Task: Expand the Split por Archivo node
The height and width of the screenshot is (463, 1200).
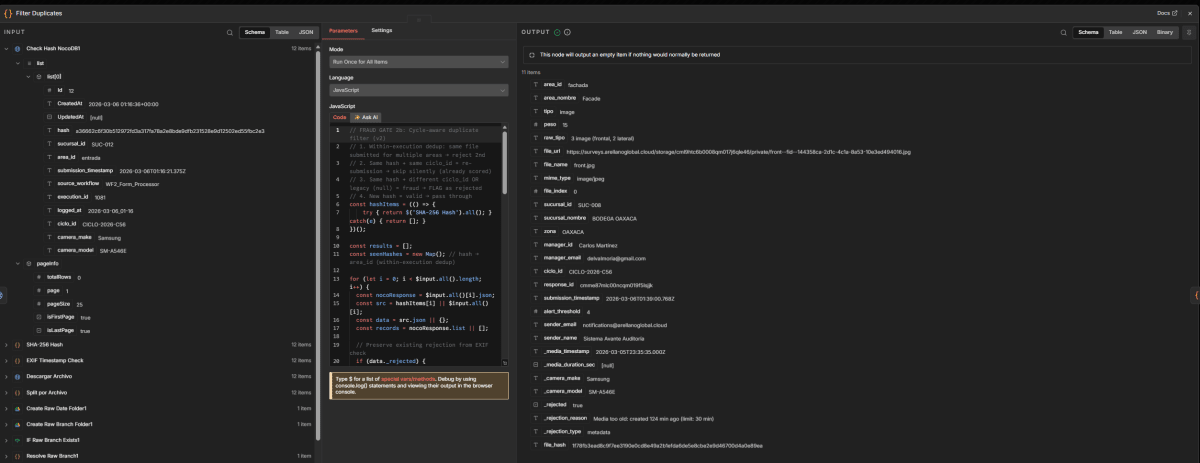Action: click(7, 392)
